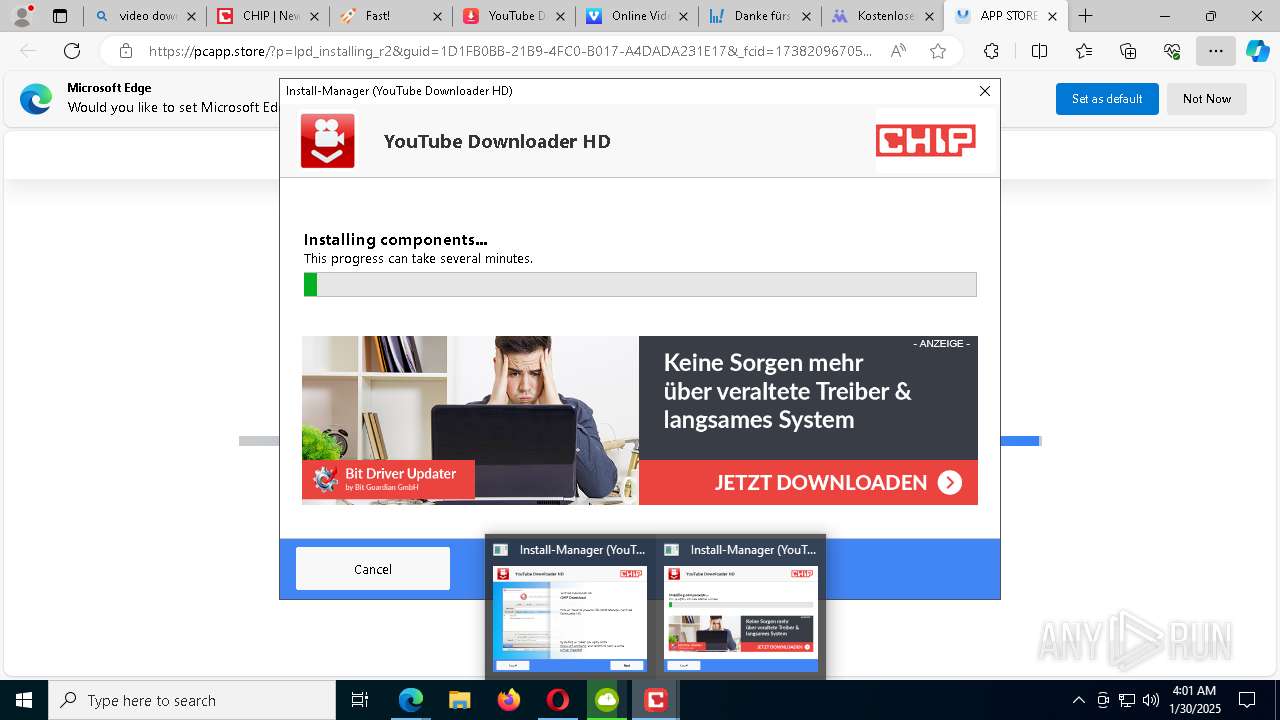Switch to the Fast! browser tab
The image size is (1280, 720).
391,16
